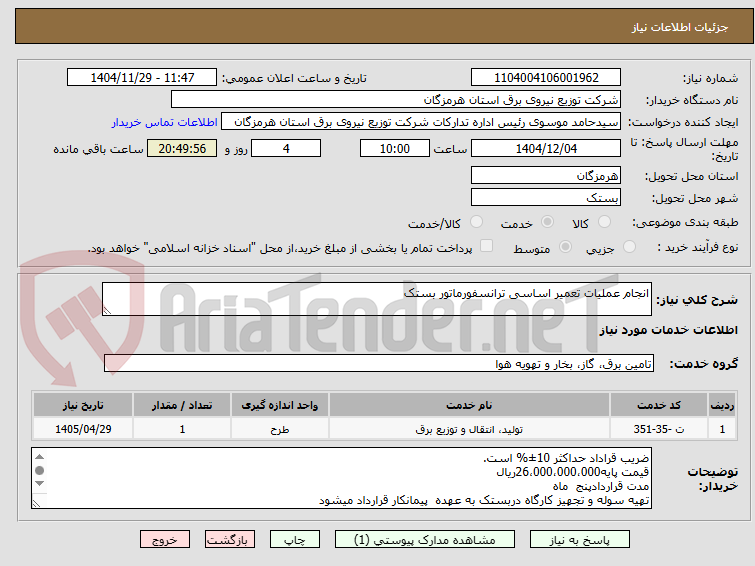Image resolution: width=755 pixels, height=566 pixels.
Task: Click the row number cell showing 1
Action: point(722,429)
